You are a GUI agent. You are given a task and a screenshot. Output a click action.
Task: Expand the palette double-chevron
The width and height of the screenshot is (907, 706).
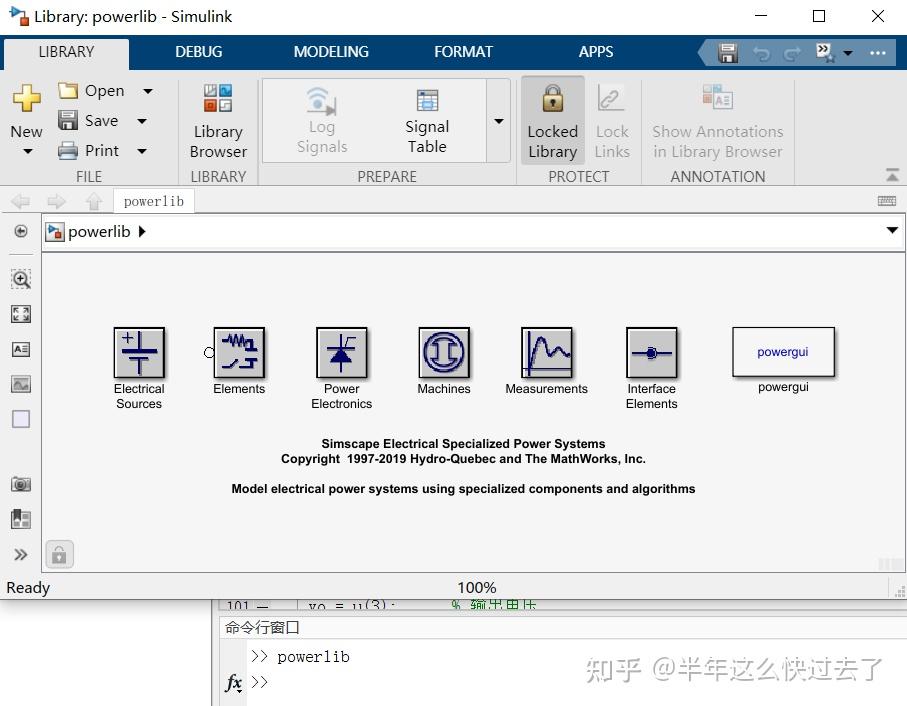(x=21, y=555)
